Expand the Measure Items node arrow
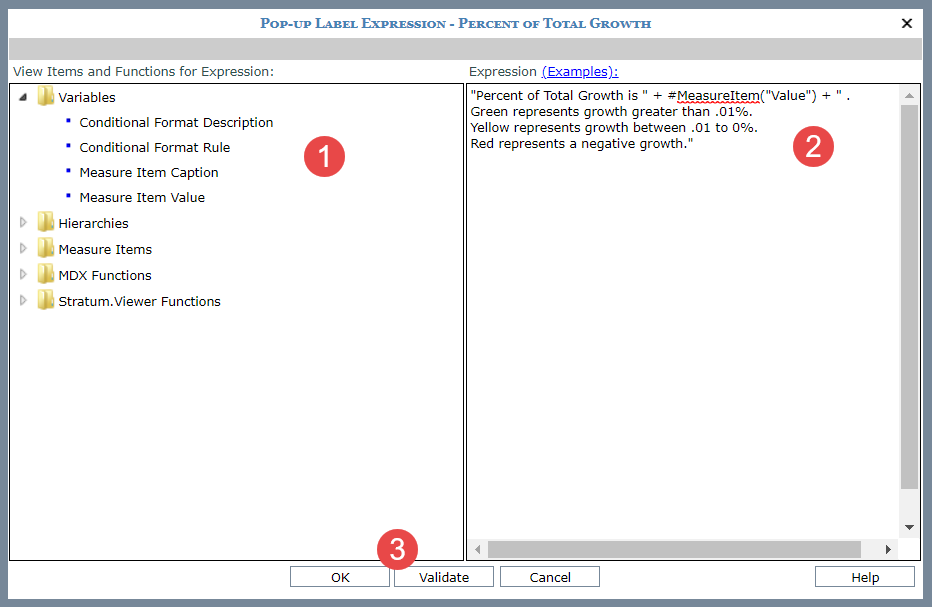Image resolution: width=932 pixels, height=607 pixels. coord(24,249)
